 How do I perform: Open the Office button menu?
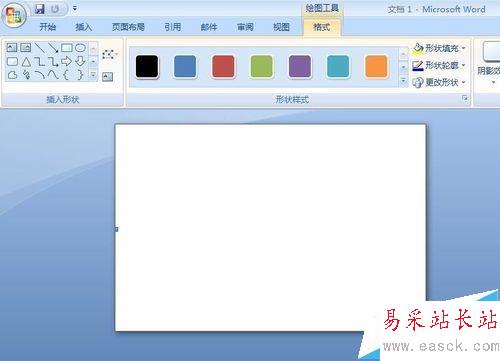coord(14,16)
